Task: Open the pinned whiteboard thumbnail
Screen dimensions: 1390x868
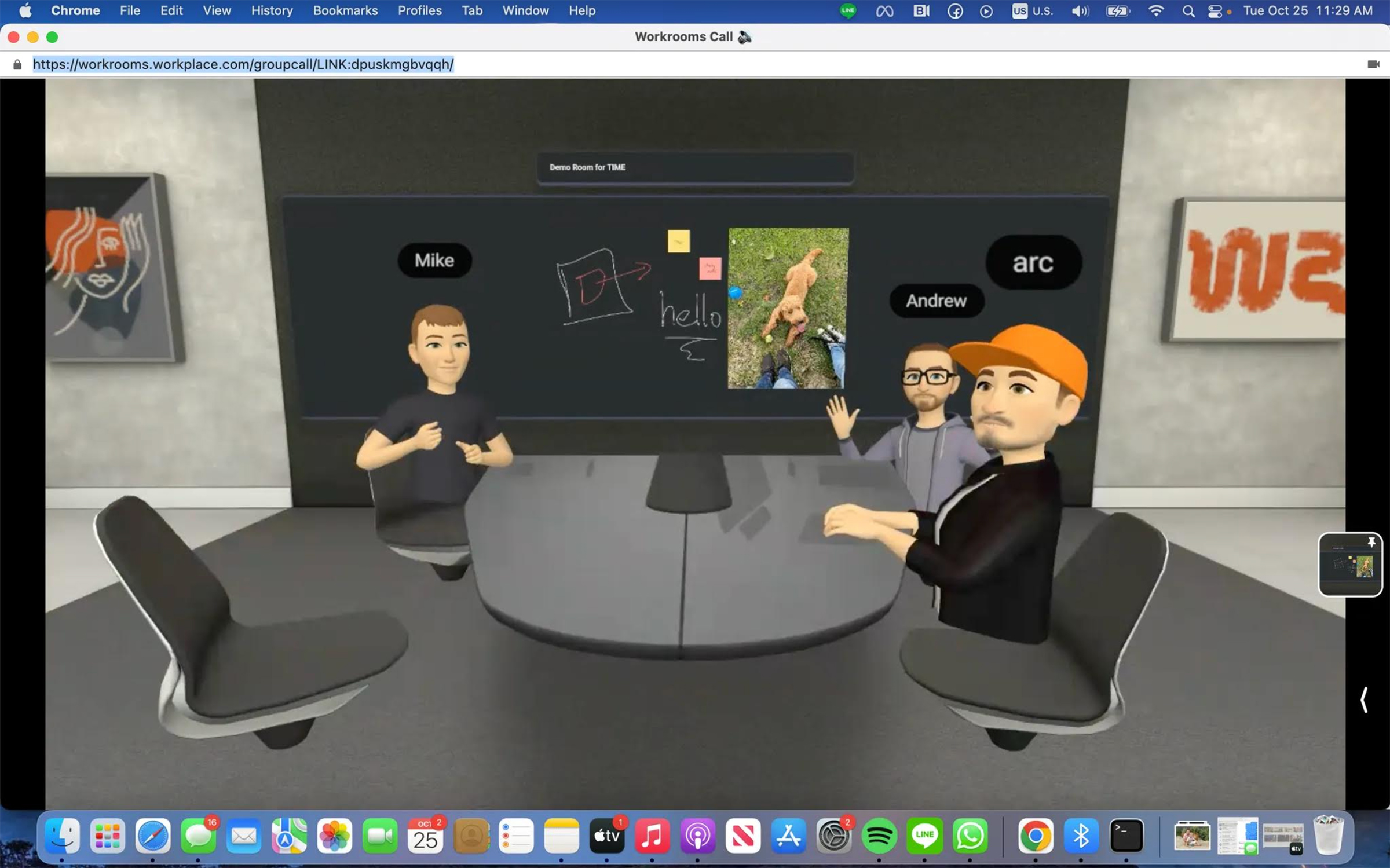Action: coord(1350,565)
